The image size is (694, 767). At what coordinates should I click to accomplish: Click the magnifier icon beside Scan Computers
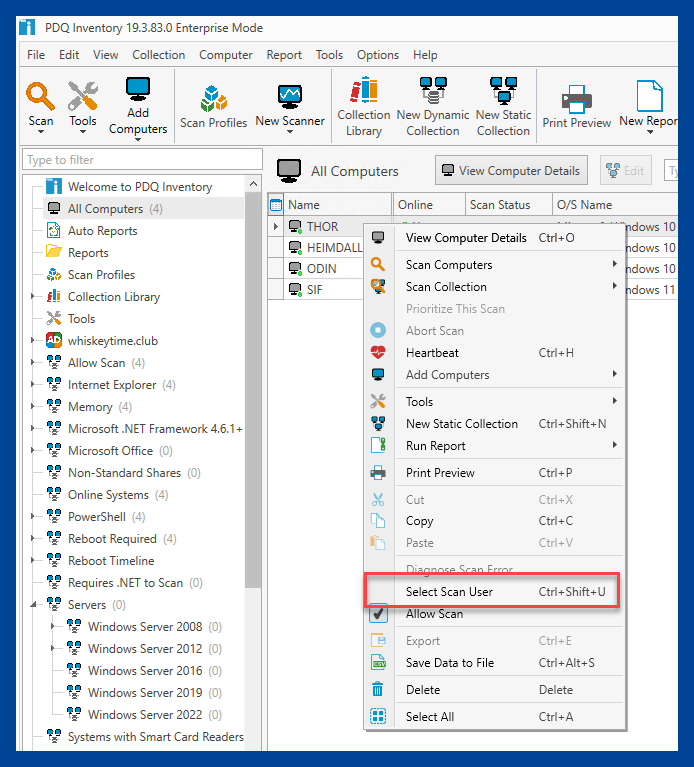point(378,264)
